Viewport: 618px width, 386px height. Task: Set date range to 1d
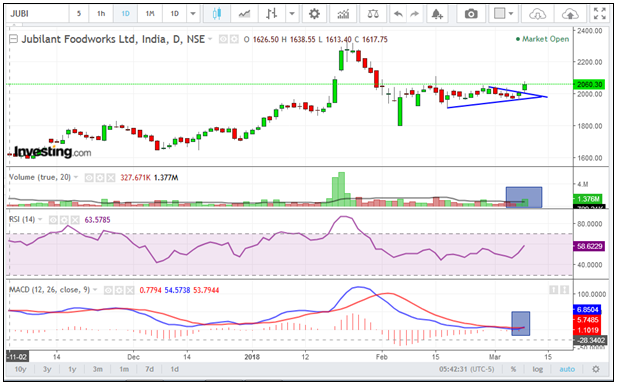click(175, 369)
